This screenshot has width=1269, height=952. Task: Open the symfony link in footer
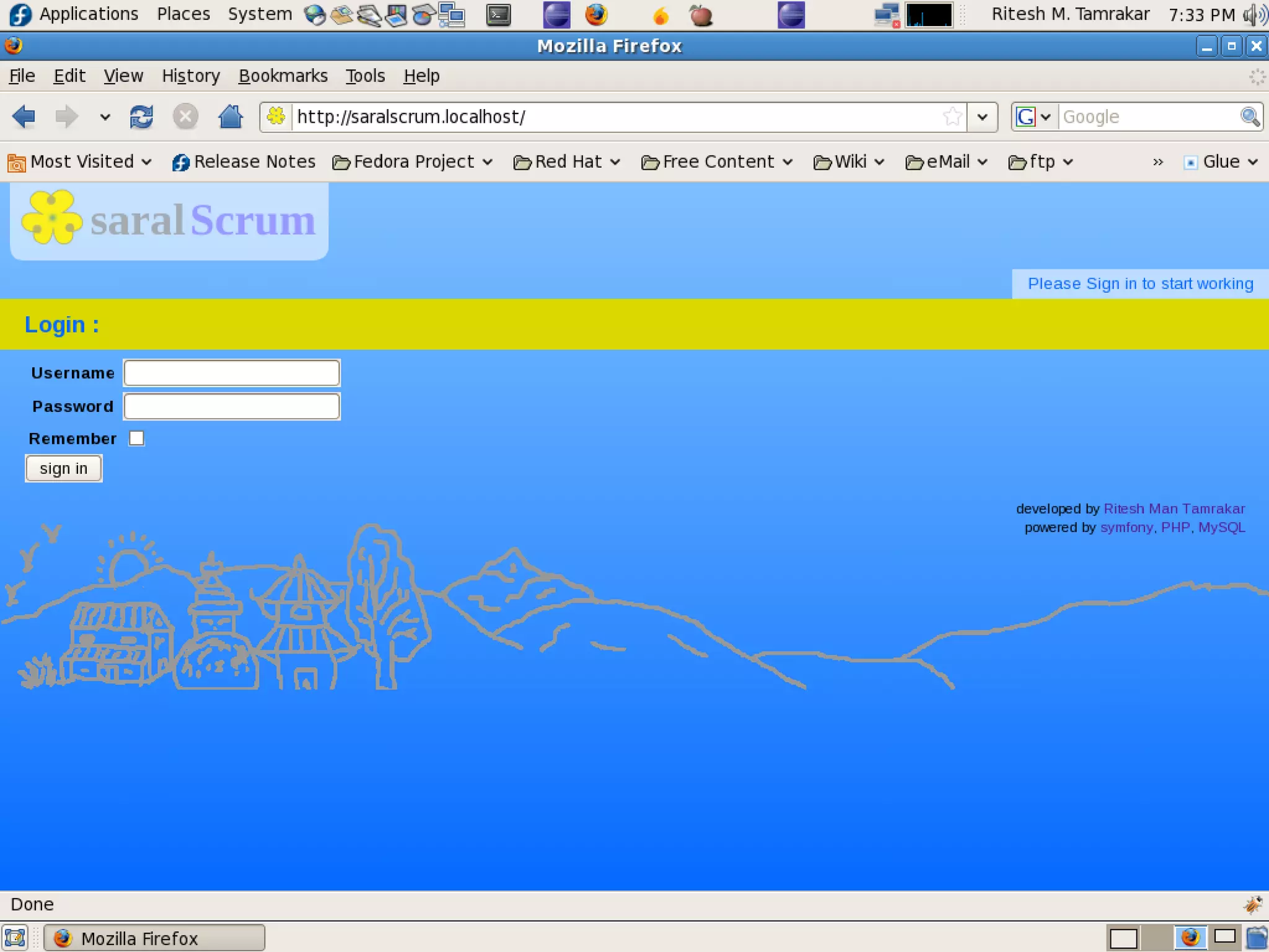tap(1126, 527)
